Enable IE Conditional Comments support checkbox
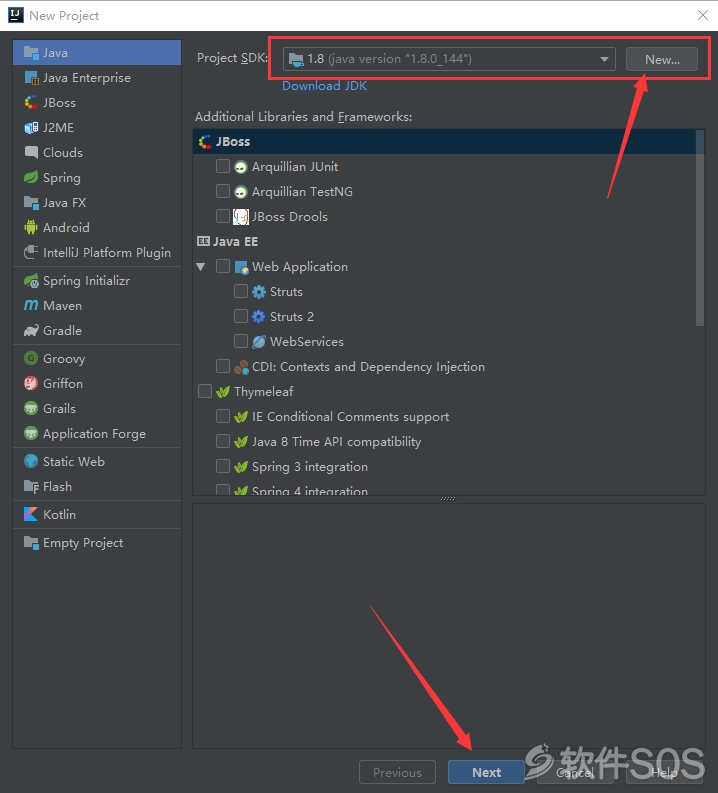Screen dimensions: 718x793 click(223, 416)
